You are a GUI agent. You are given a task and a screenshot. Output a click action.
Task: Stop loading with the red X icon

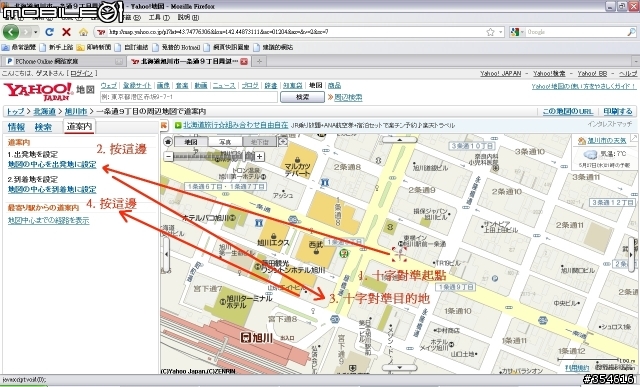(67, 32)
